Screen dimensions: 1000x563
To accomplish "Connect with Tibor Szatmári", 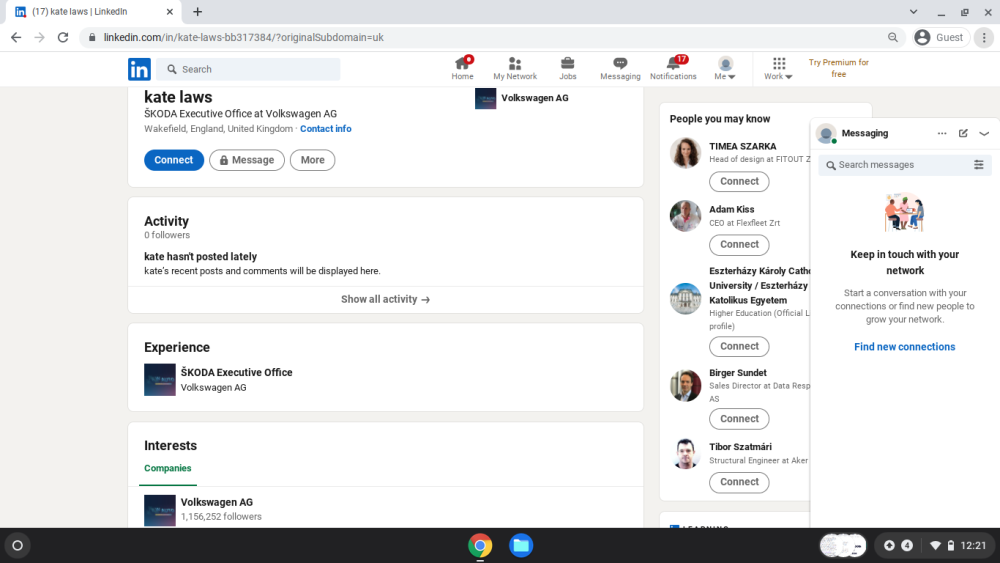I will [x=739, y=482].
